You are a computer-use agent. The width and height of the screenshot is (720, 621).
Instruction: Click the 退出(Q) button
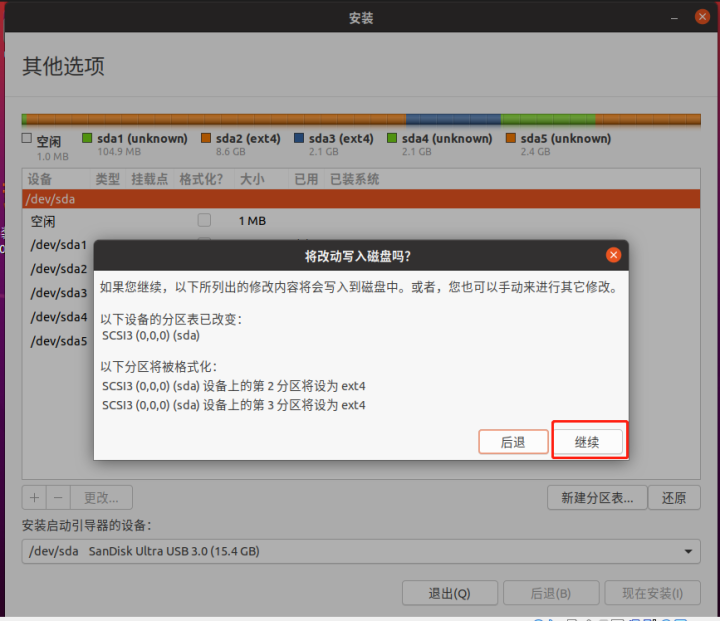coord(450,593)
